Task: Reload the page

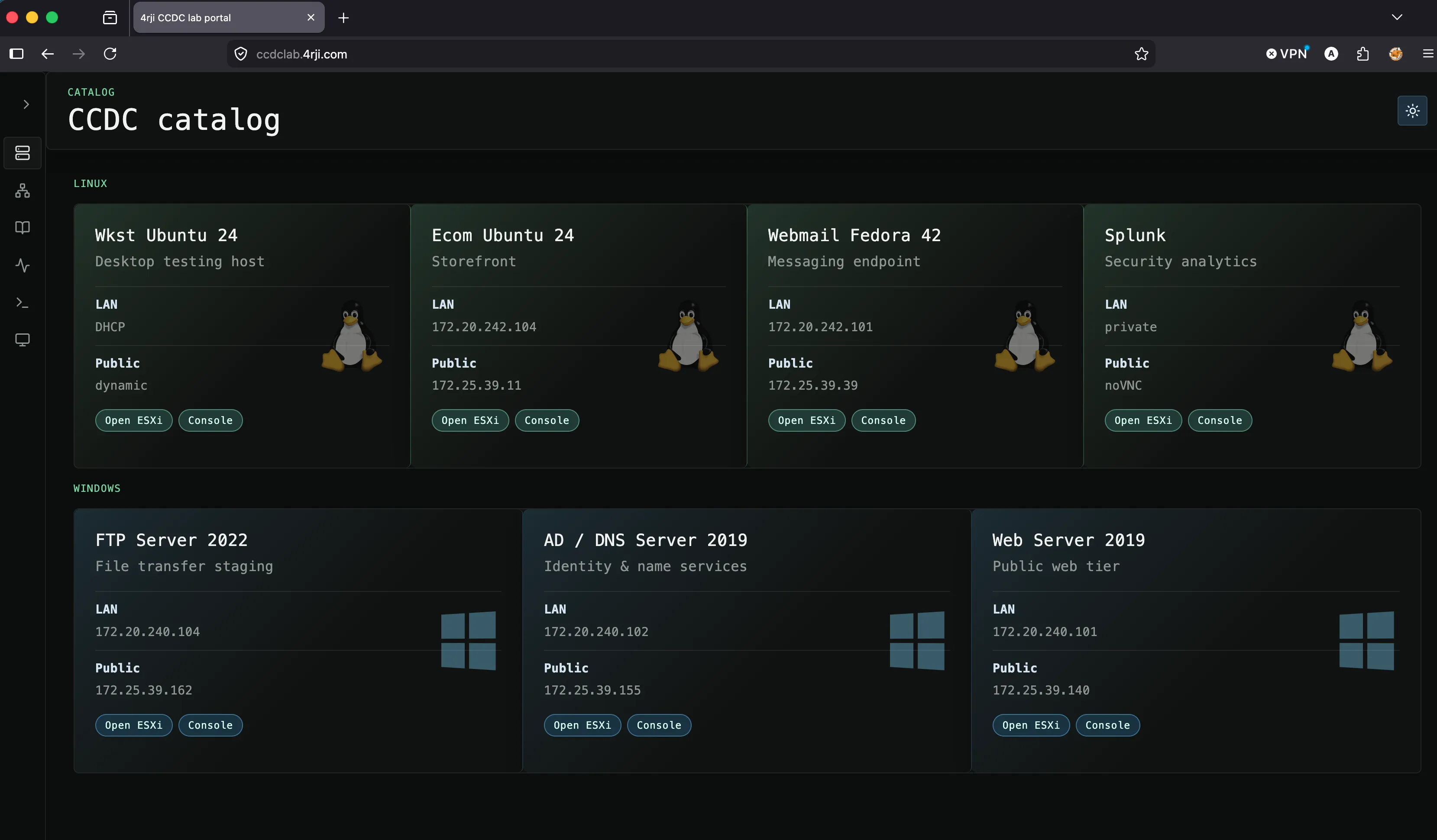Action: pos(110,54)
